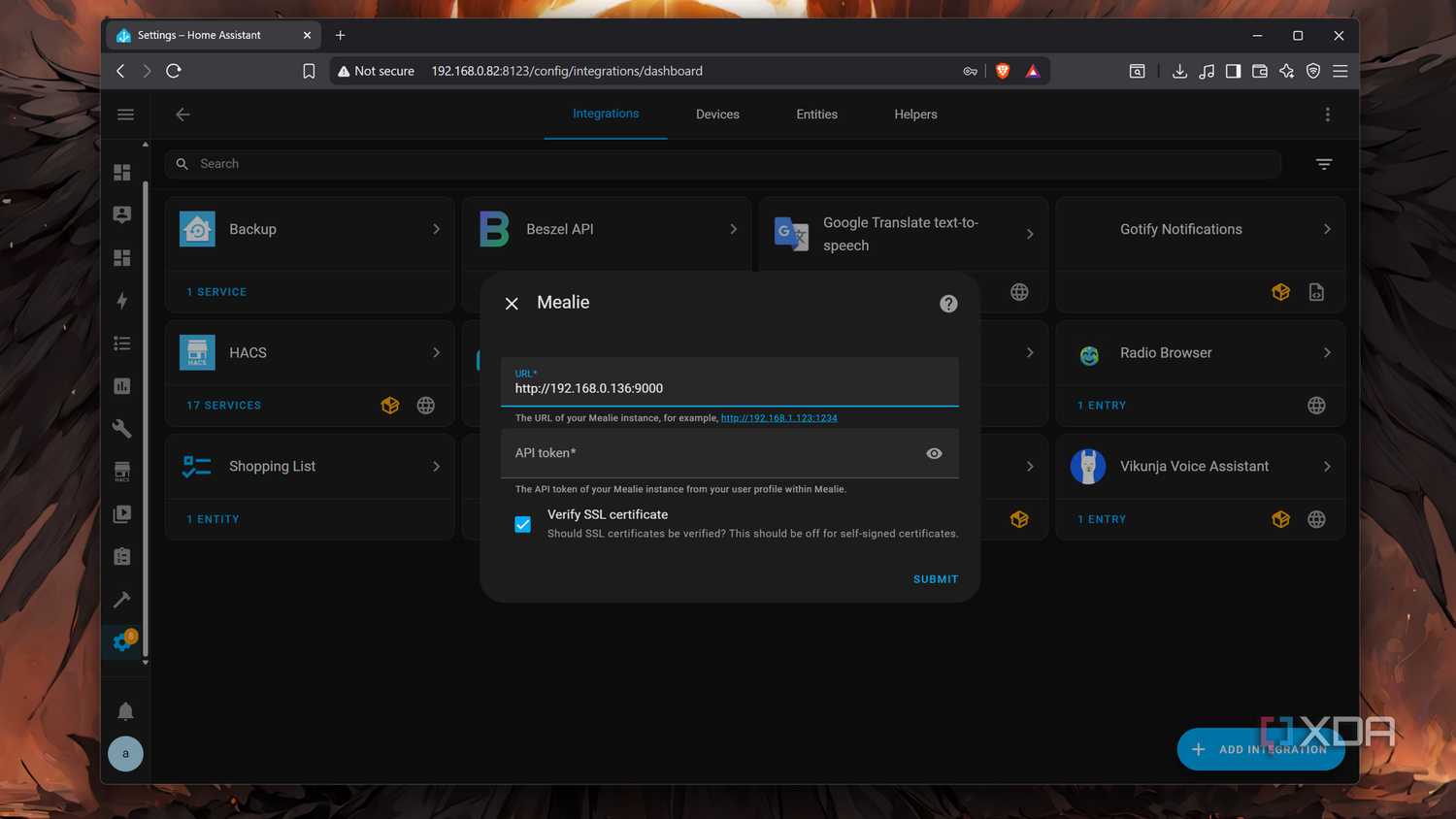This screenshot has width=1456, height=819.
Task: Click the help question mark in Mealie dialog
Action: pos(948,304)
